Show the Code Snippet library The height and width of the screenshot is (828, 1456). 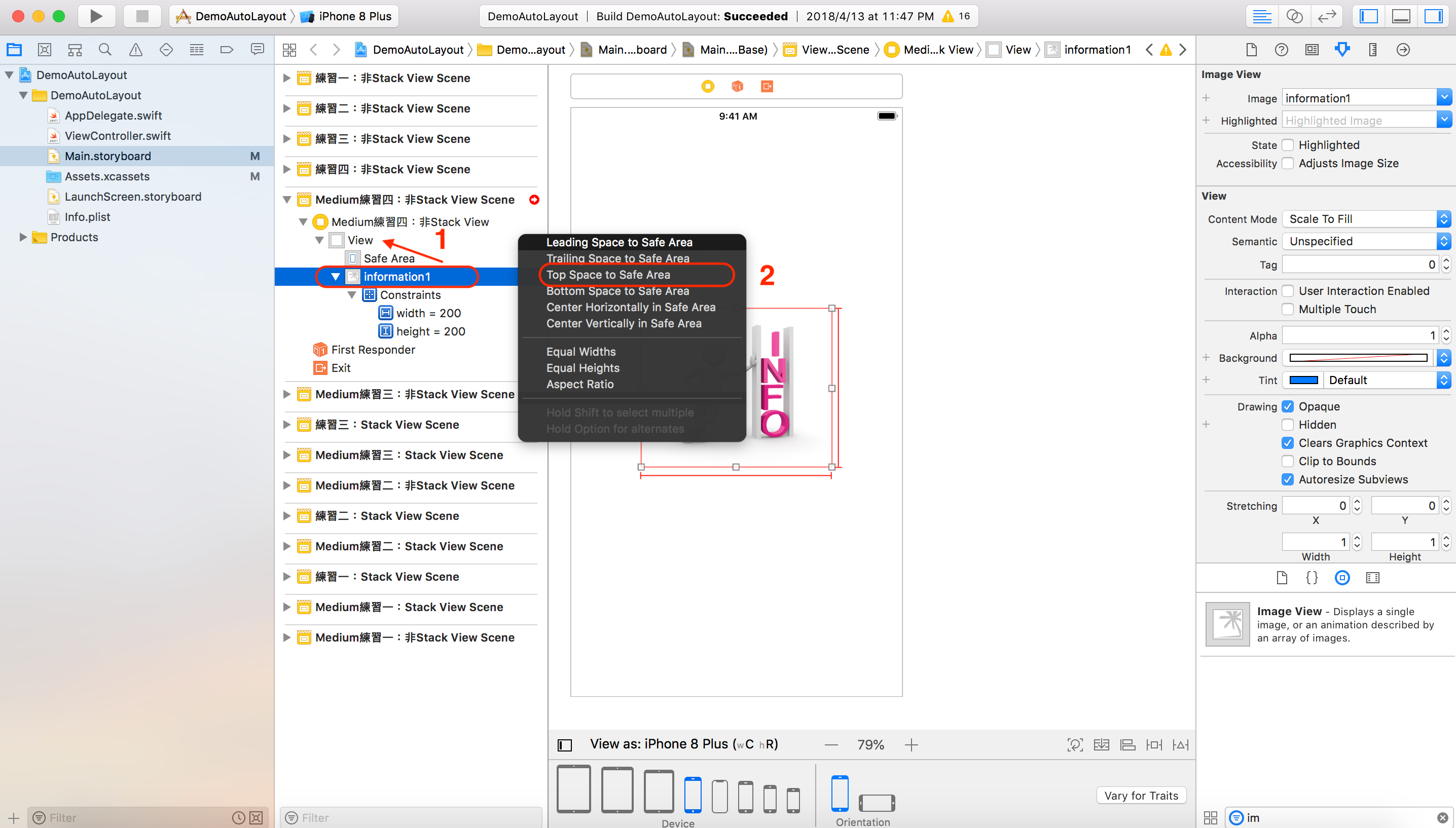[1312, 578]
